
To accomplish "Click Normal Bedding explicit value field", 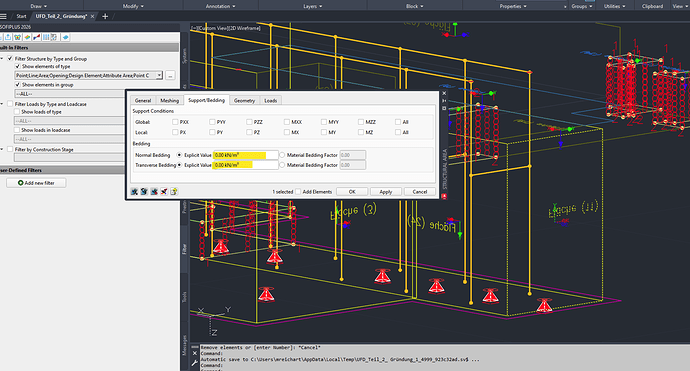I will (x=246, y=155).
